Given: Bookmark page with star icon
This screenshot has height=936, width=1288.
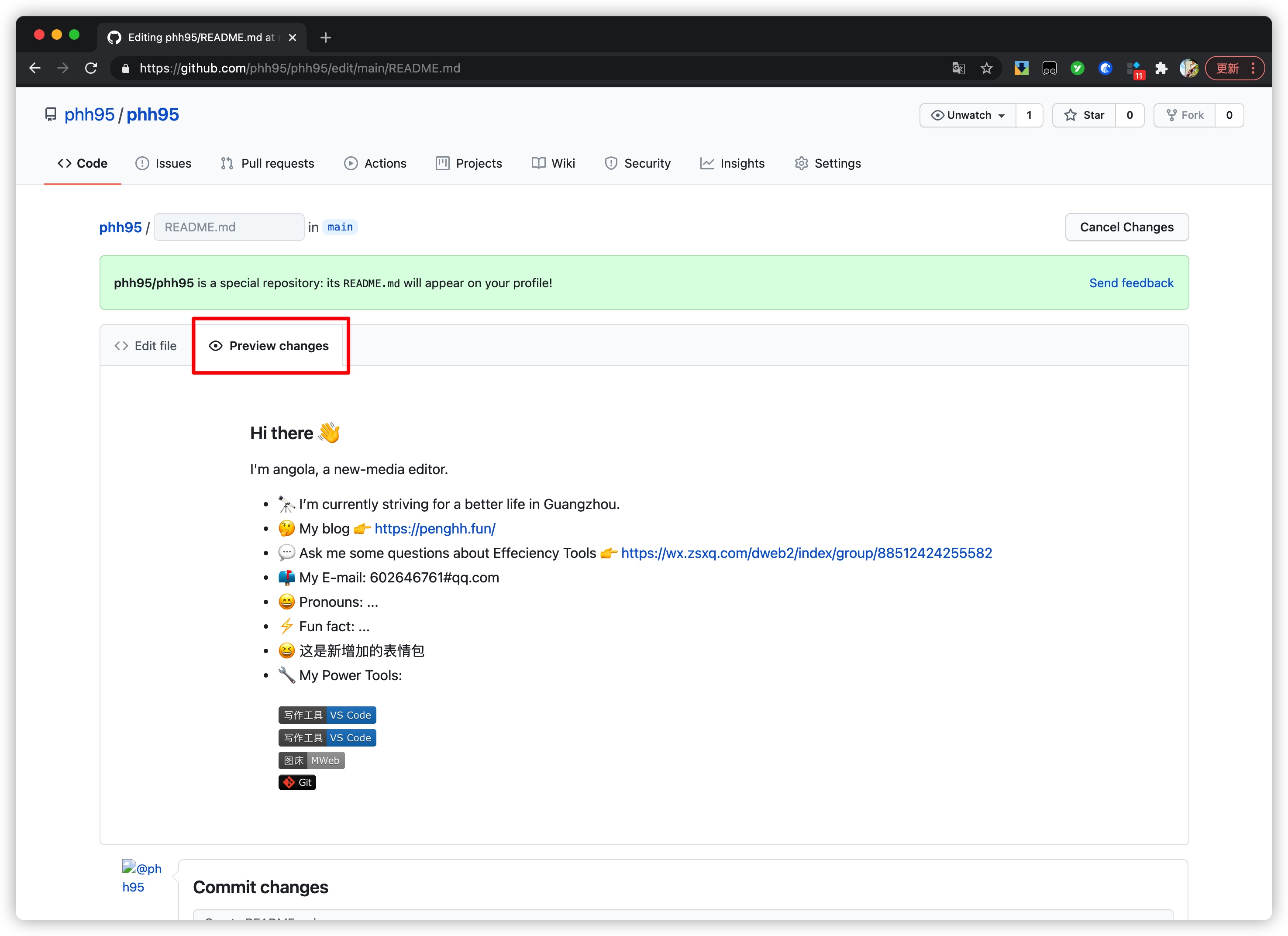Looking at the screenshot, I should click(986, 68).
